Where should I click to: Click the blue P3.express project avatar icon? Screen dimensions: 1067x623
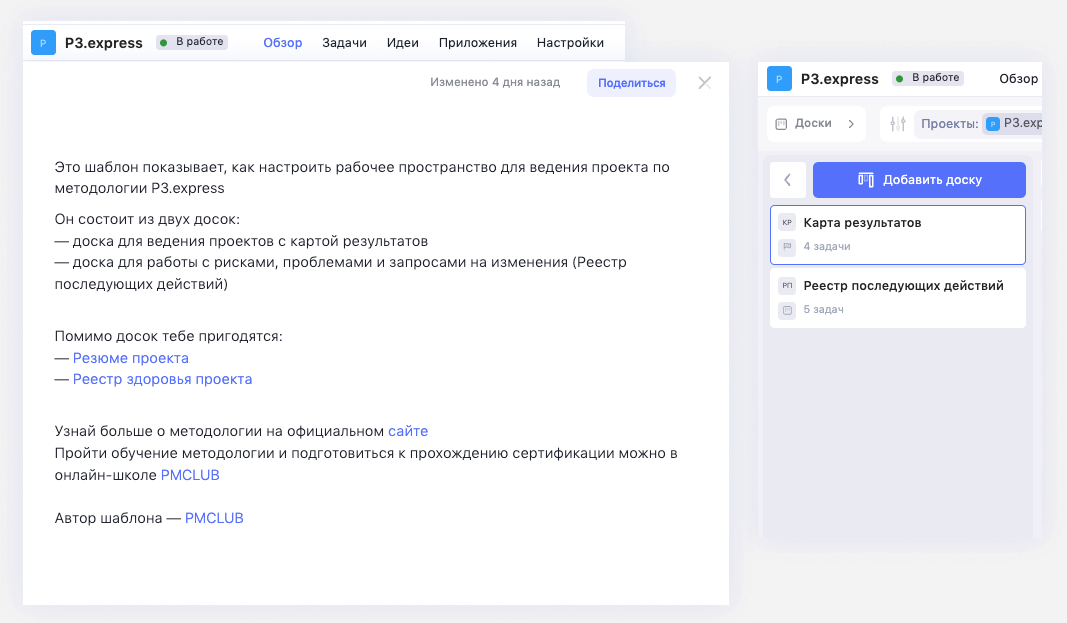41,42
